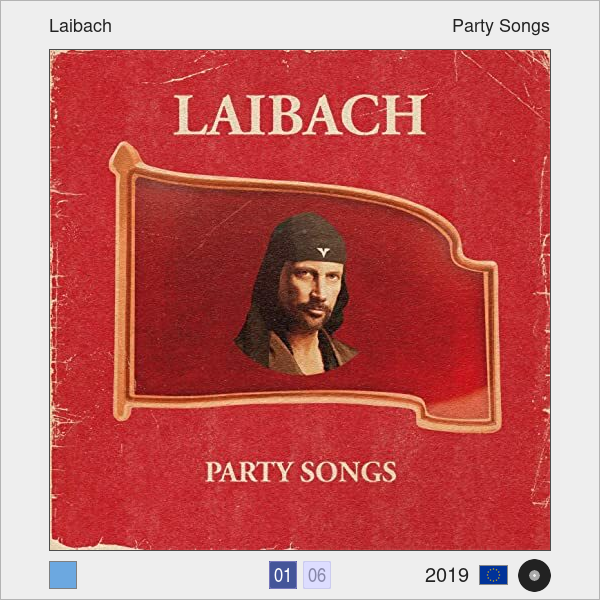Click the yellow stars ring on flag icon
Image resolution: width=600 pixels, height=600 pixels.
tap(494, 575)
